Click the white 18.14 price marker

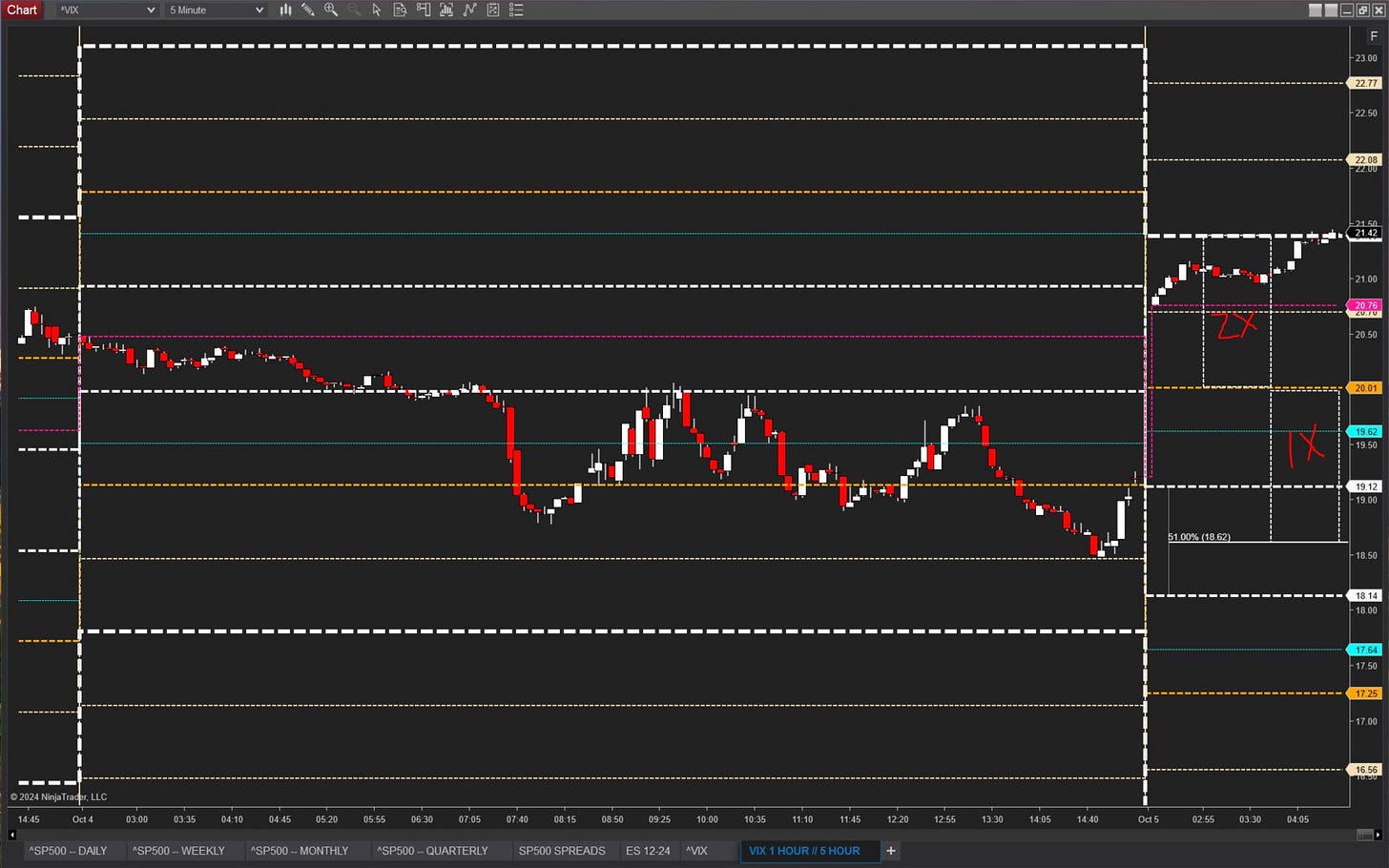[x=1366, y=595]
